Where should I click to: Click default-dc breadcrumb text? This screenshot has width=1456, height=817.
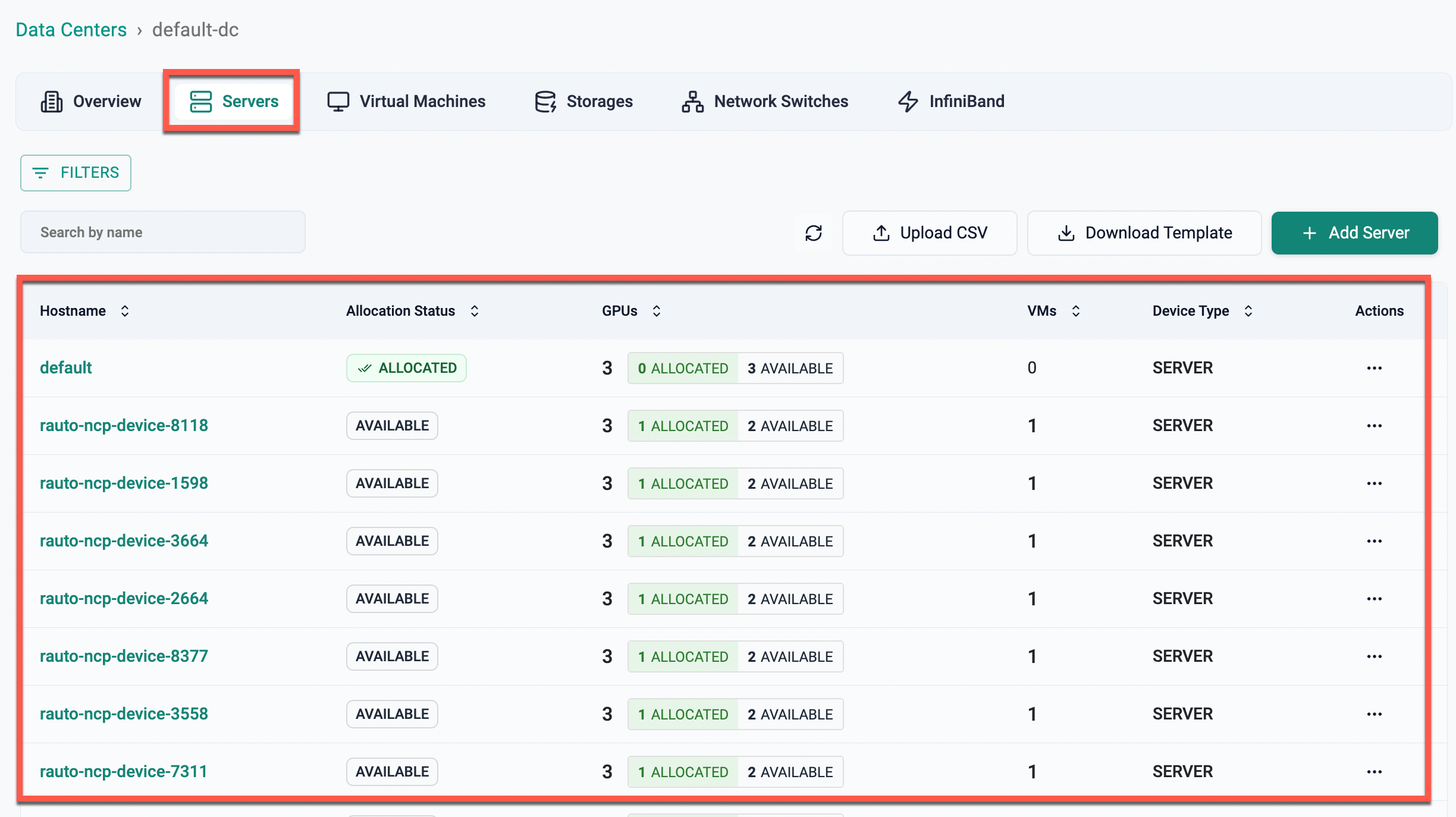pos(195,30)
